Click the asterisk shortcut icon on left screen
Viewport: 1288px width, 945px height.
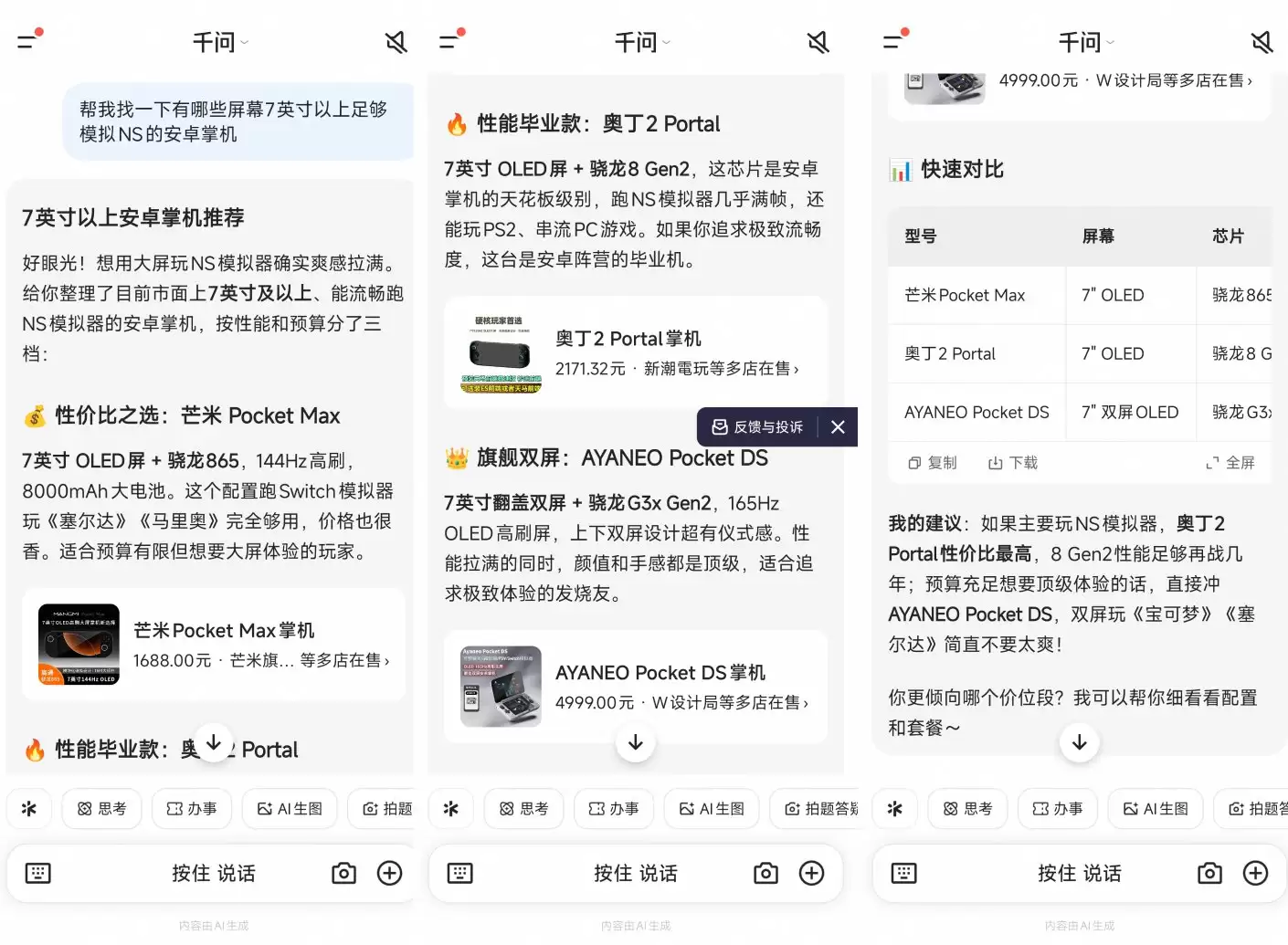29,808
